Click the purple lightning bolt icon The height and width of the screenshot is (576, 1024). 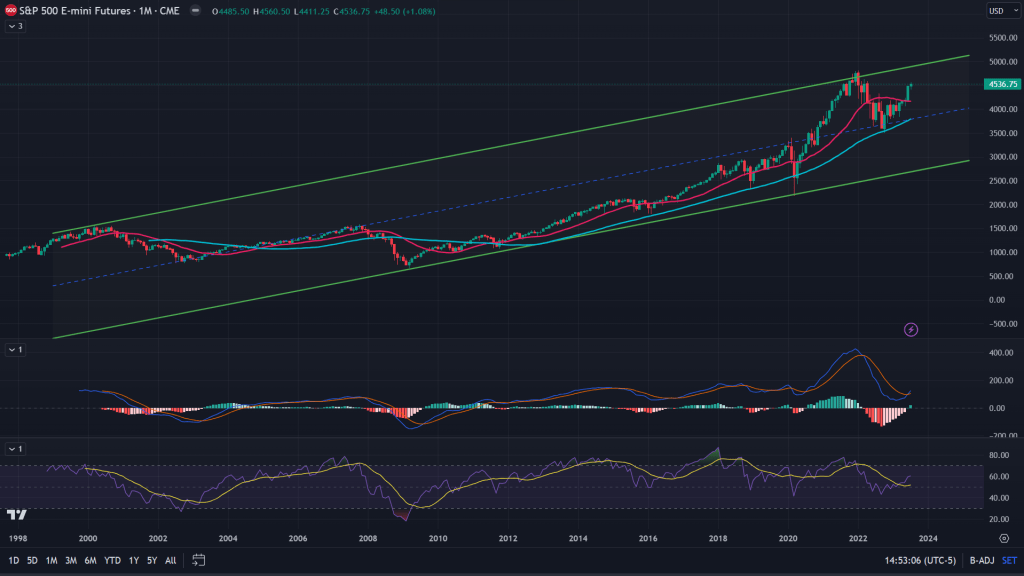[910, 328]
